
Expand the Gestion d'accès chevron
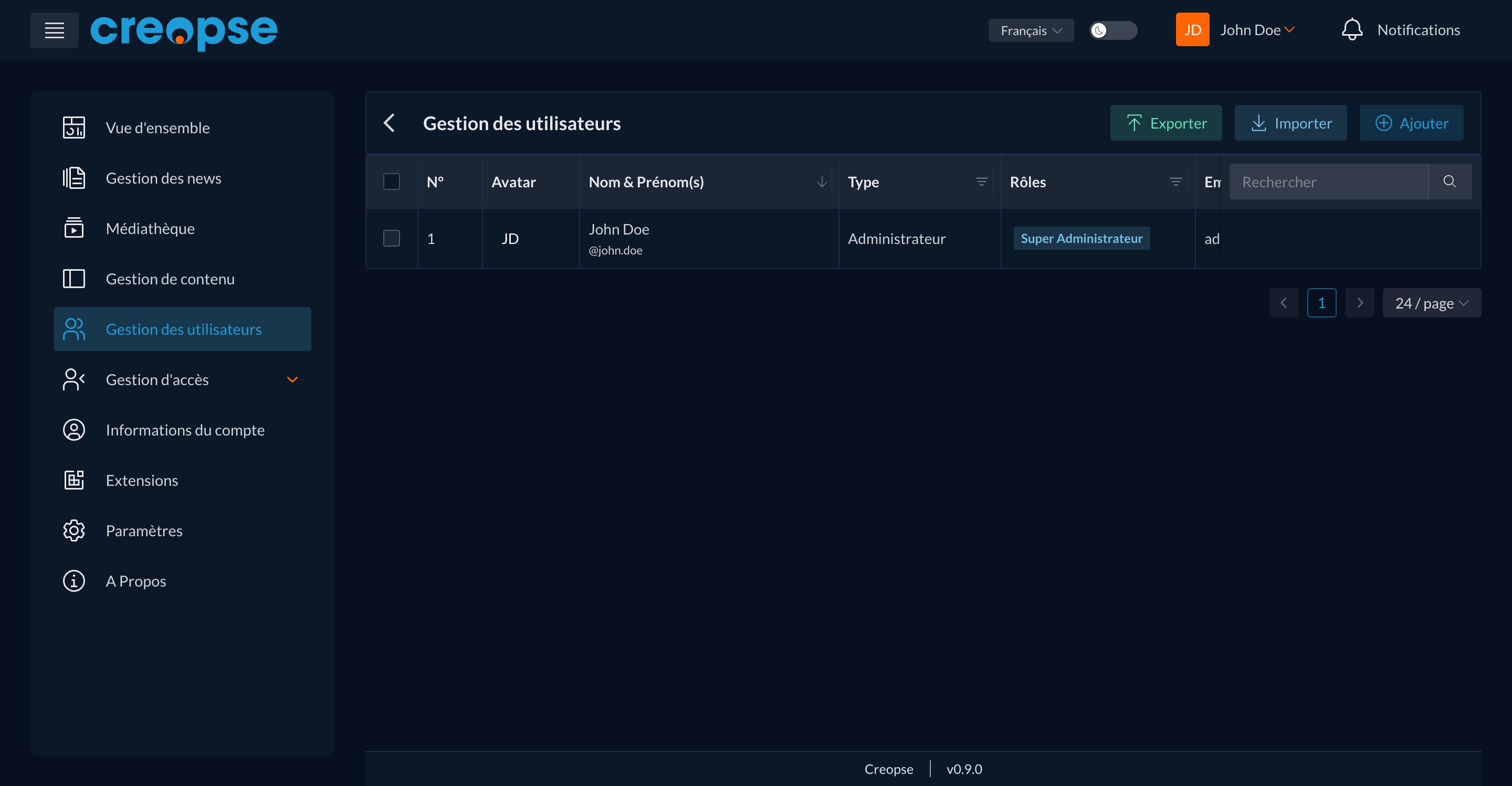[292, 379]
